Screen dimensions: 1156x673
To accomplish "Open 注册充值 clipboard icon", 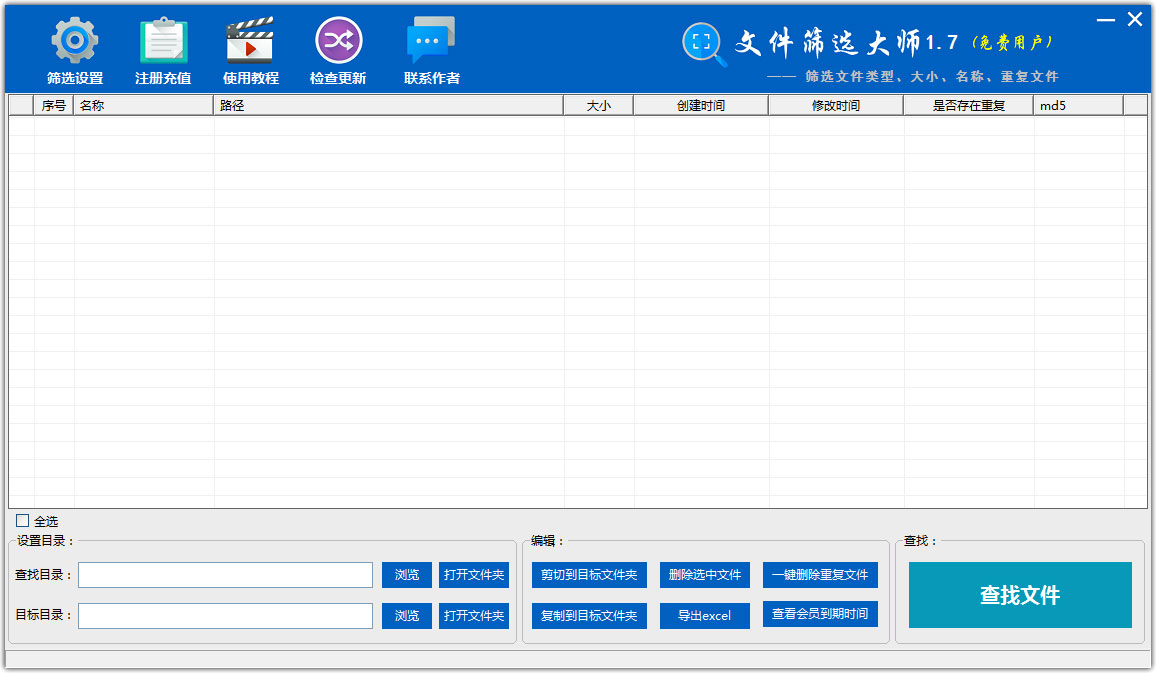I will pos(163,41).
